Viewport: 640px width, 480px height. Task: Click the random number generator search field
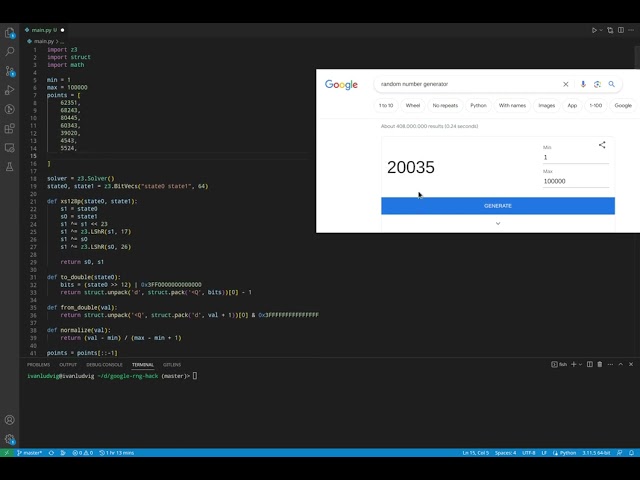[469, 84]
